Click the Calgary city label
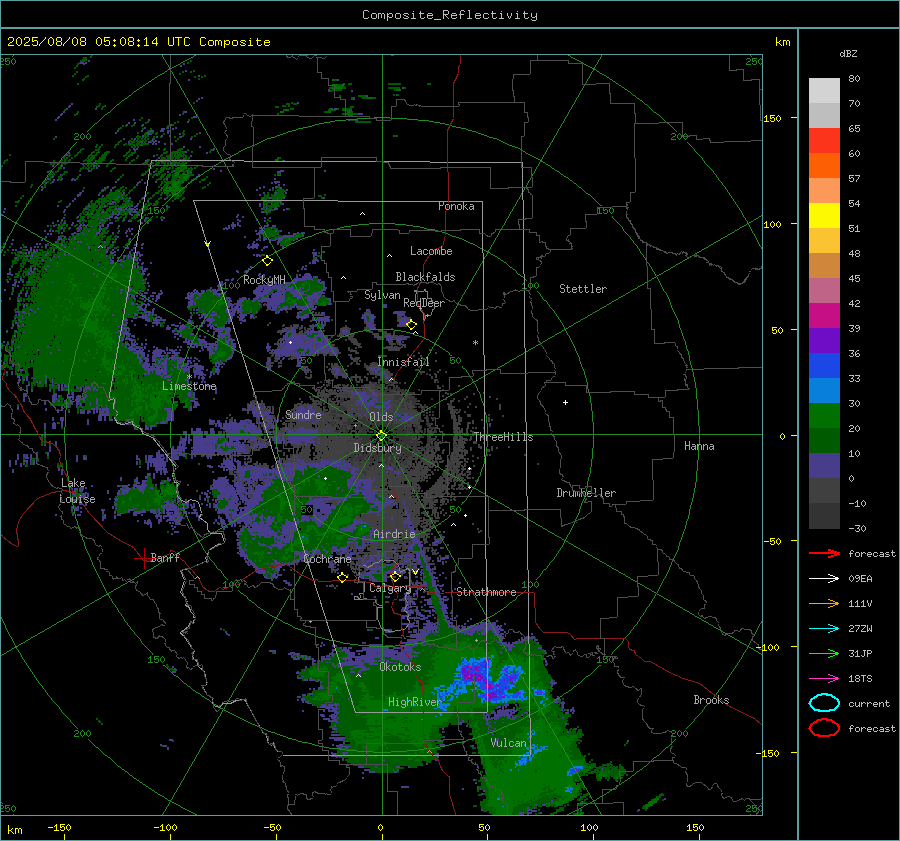This screenshot has width=900, height=841. pyautogui.click(x=390, y=588)
